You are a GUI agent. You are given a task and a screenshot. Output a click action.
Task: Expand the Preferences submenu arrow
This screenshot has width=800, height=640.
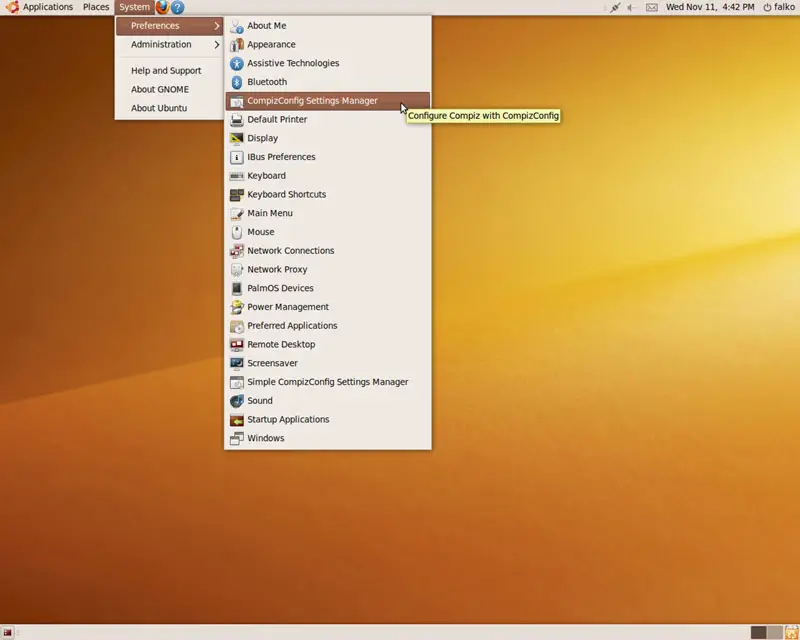pos(217,26)
